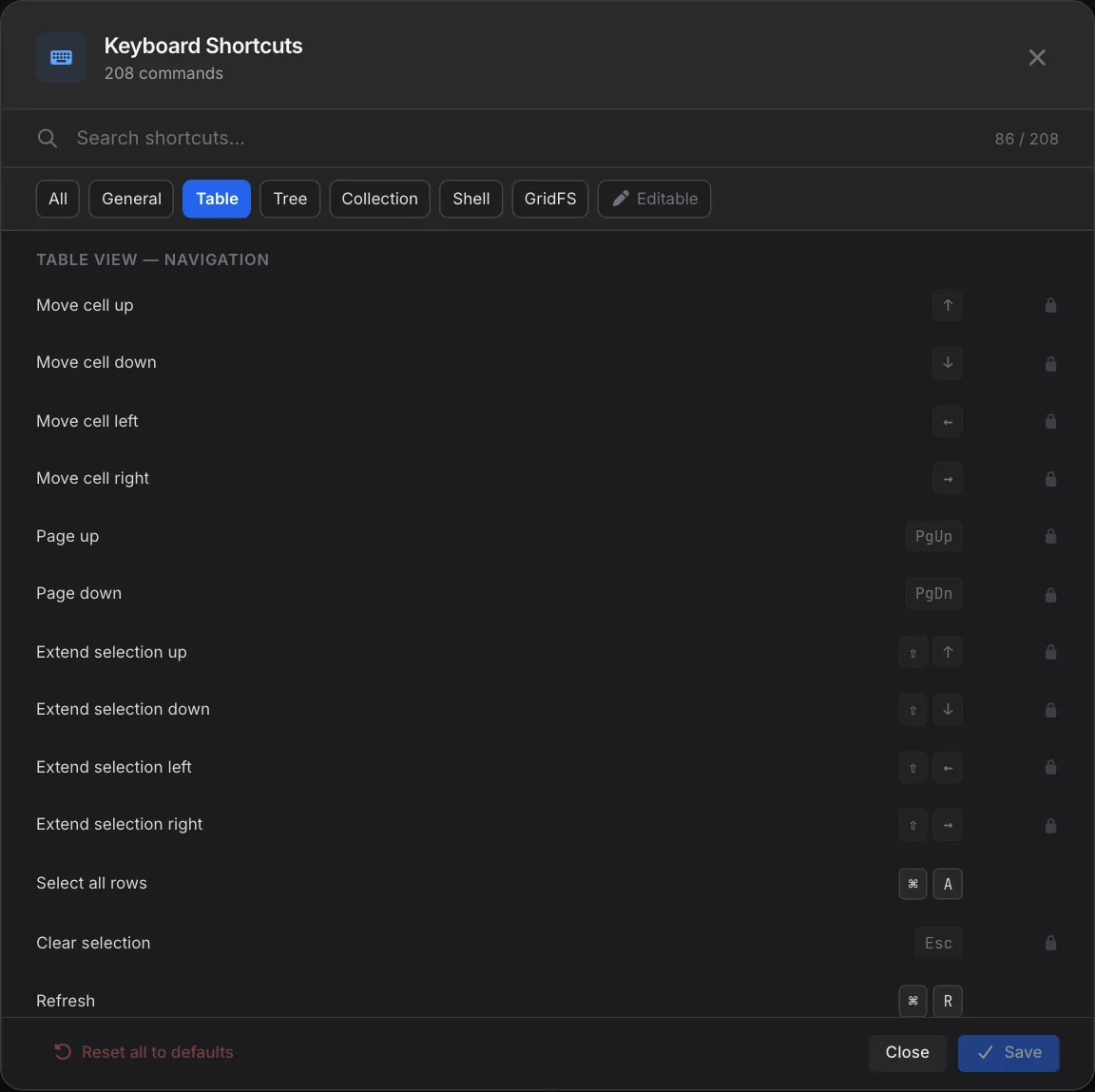1095x1092 pixels.
Task: Click the lock icon for Move cell left
Action: point(1050,421)
